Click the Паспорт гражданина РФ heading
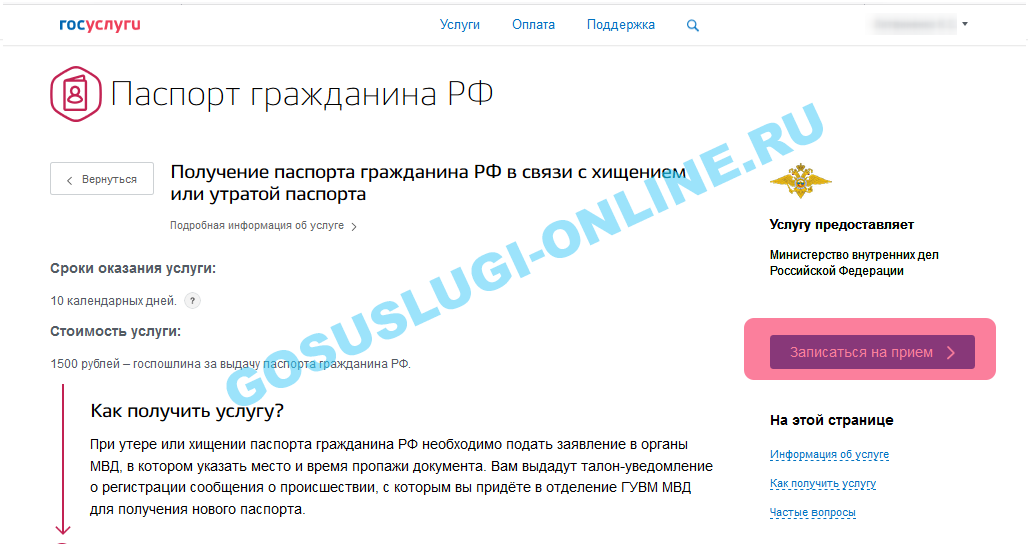This screenshot has width=1028, height=544. 302,94
